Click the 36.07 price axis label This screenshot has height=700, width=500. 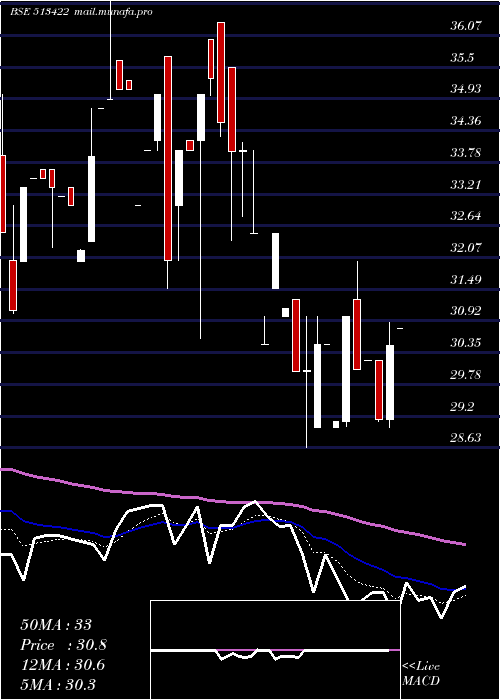tap(466, 26)
